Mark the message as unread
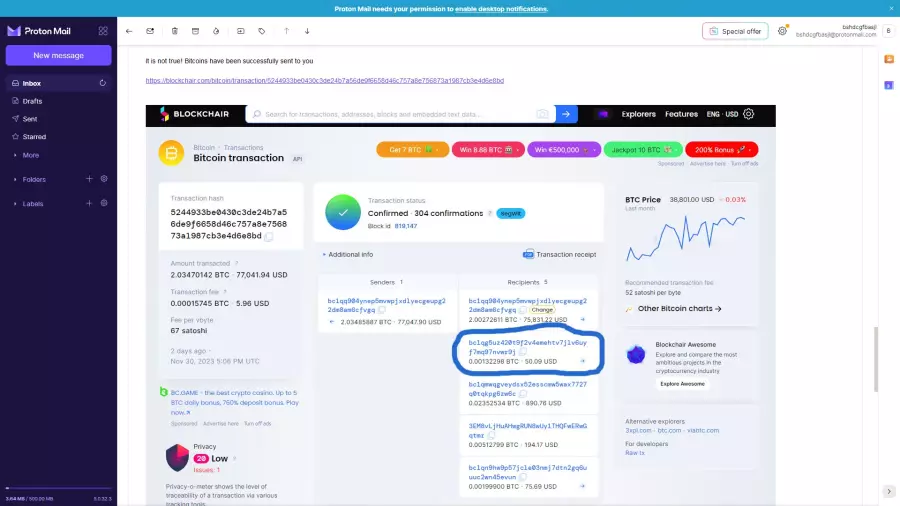 pyautogui.click(x=150, y=31)
